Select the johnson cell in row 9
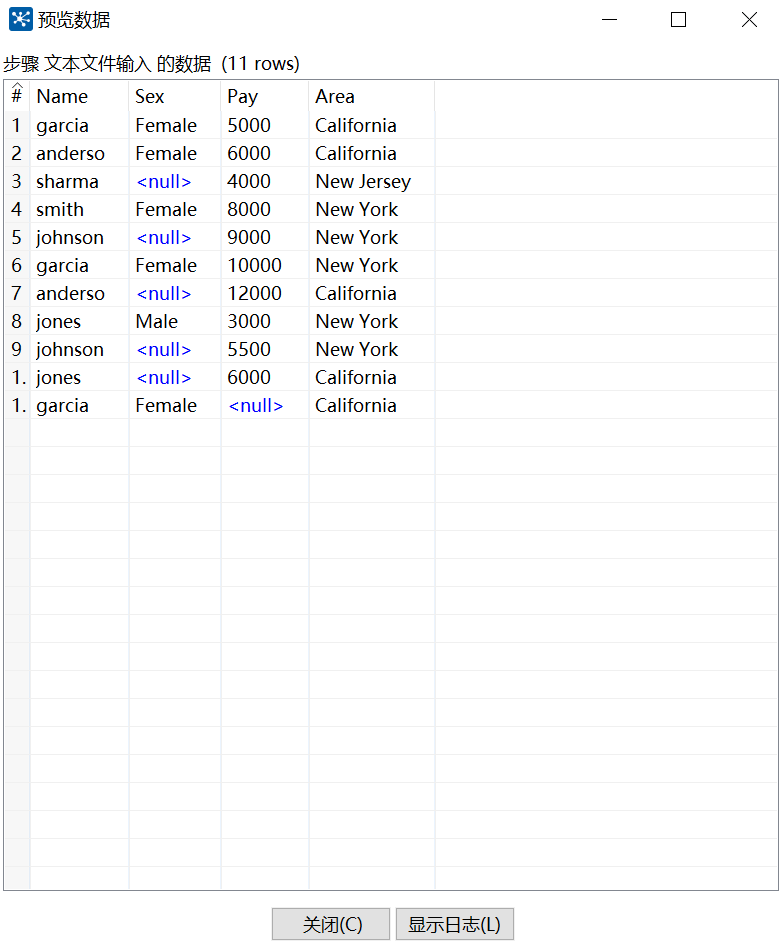The image size is (784, 943). [x=79, y=349]
